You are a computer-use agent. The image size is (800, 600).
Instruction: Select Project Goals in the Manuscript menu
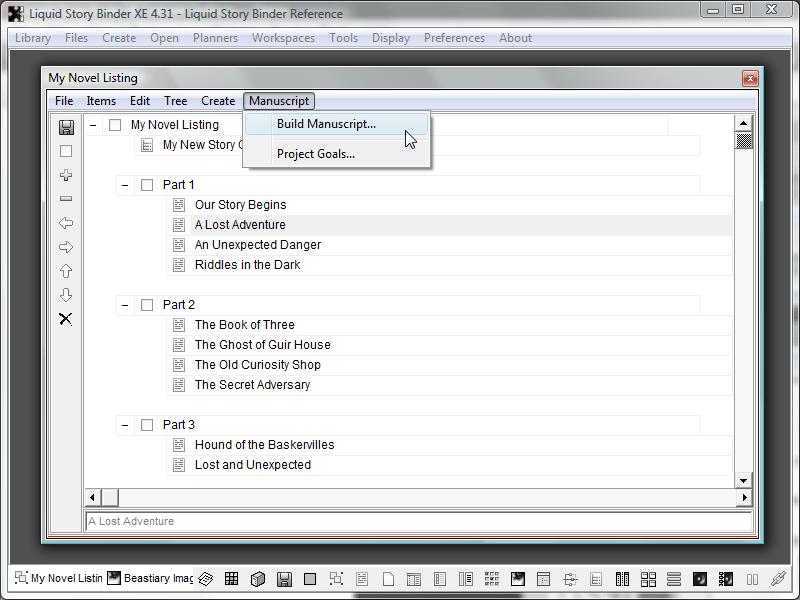[316, 154]
